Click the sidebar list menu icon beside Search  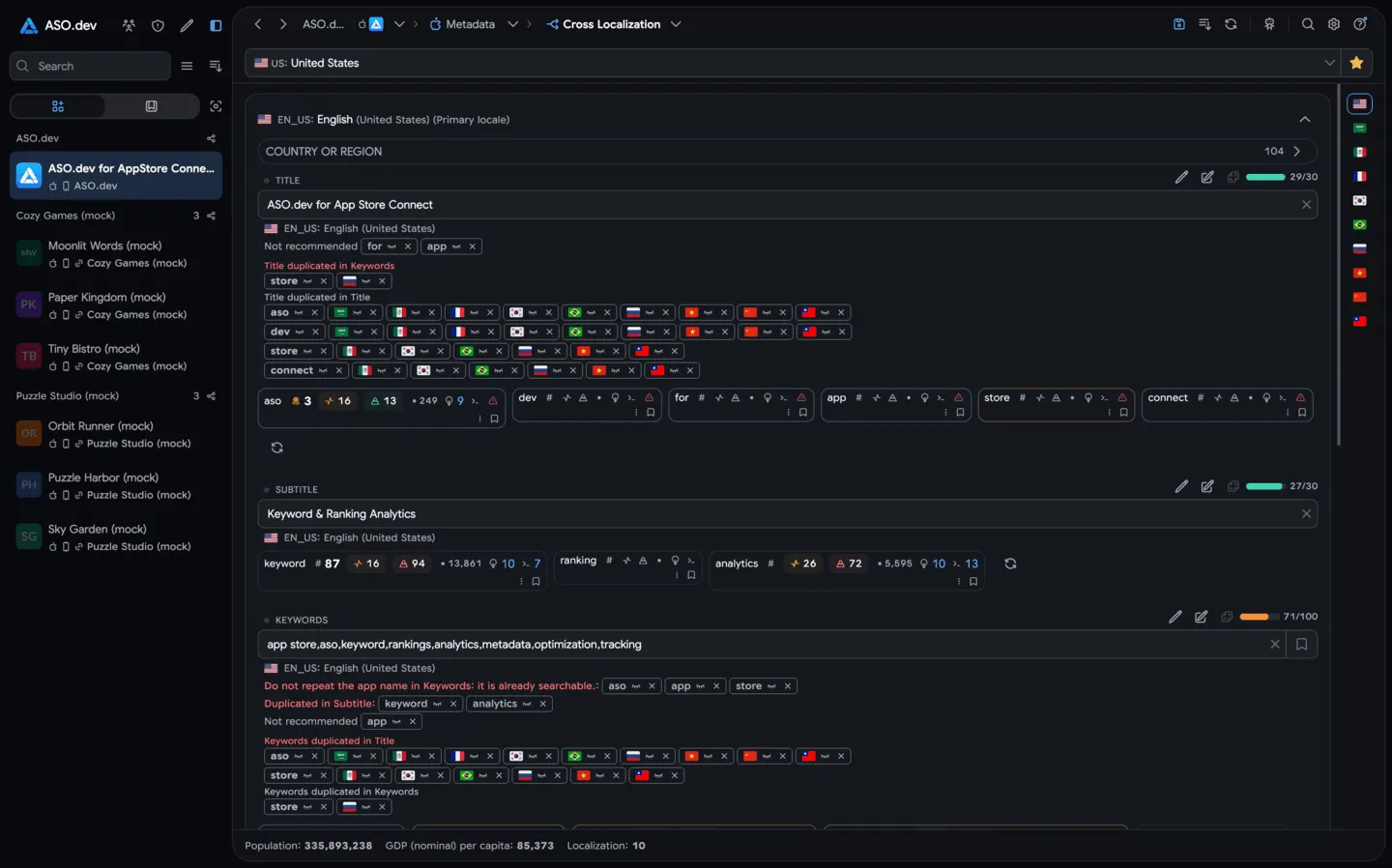click(x=187, y=66)
